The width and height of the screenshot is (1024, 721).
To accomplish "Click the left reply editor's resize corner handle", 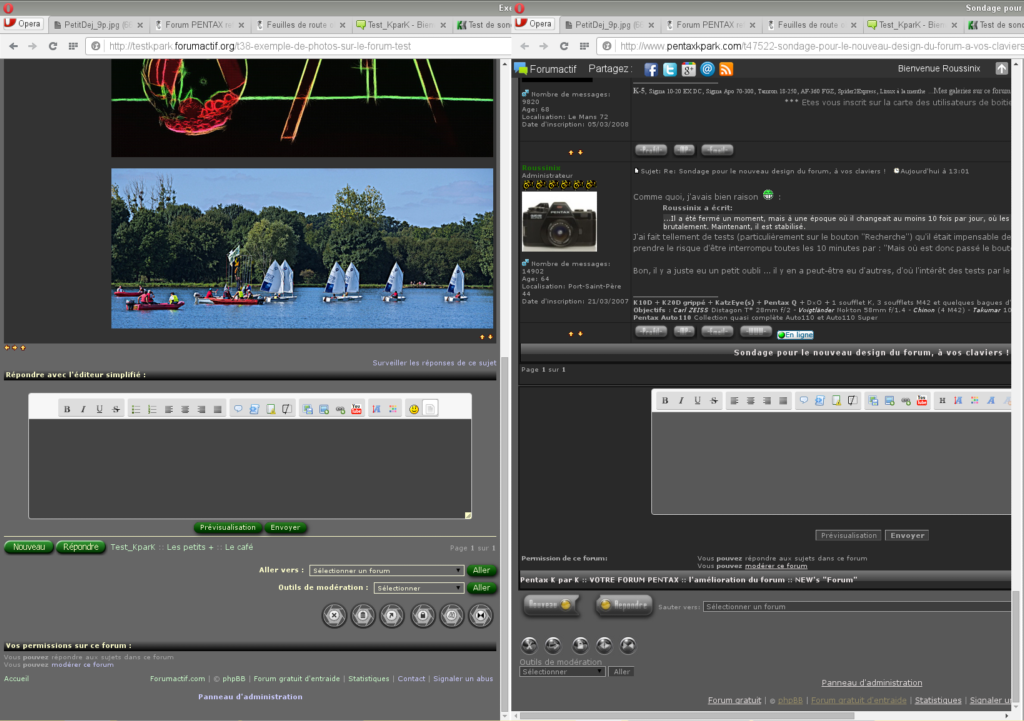I will pos(468,515).
